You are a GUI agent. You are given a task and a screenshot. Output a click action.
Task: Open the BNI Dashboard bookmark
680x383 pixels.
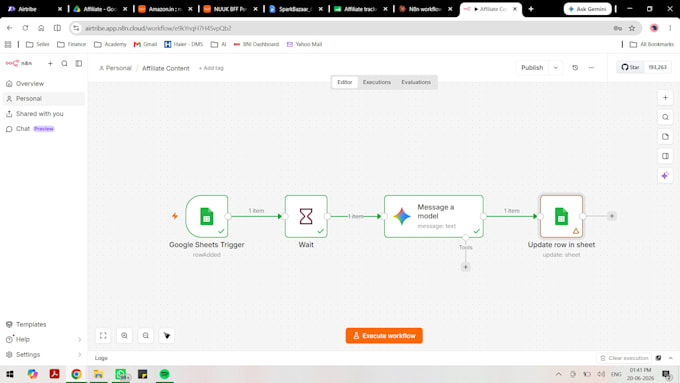256,44
